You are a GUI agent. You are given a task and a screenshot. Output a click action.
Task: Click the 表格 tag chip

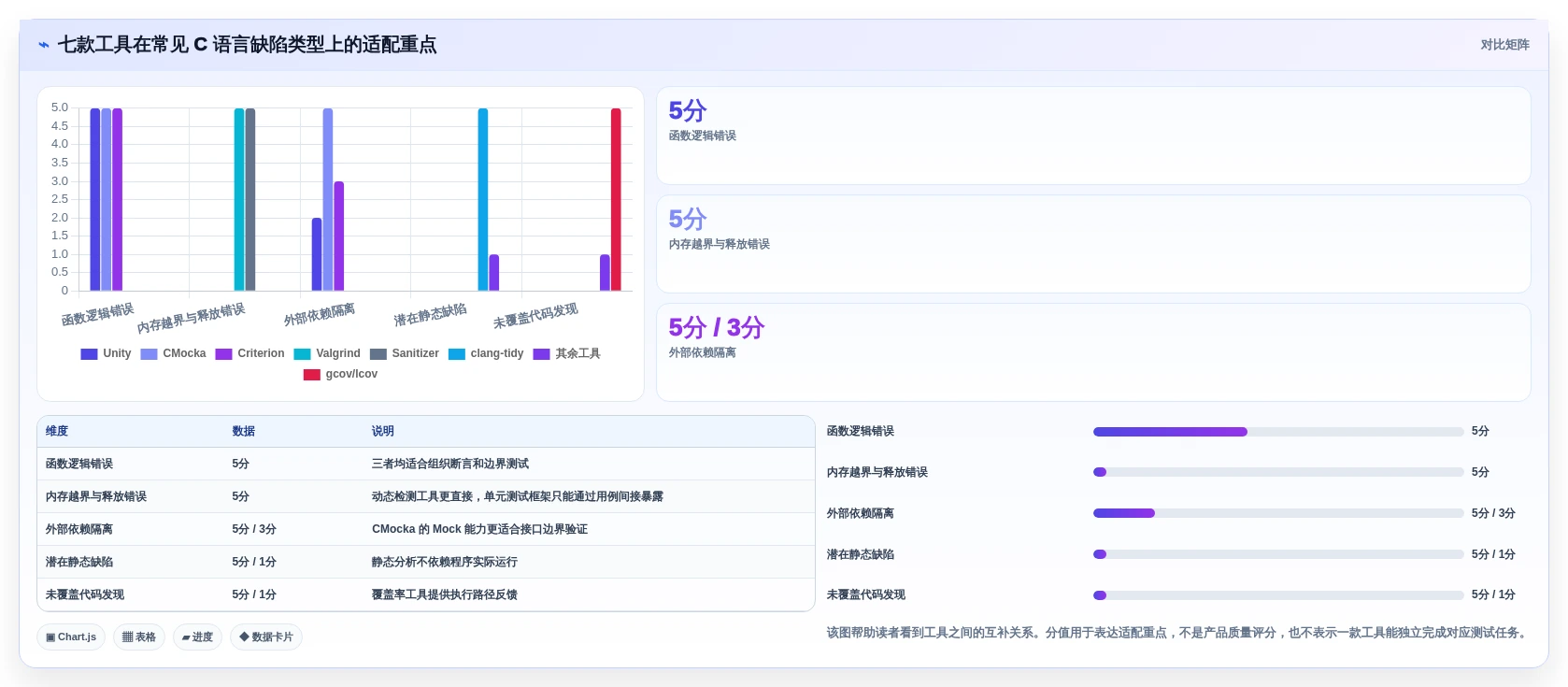point(139,637)
